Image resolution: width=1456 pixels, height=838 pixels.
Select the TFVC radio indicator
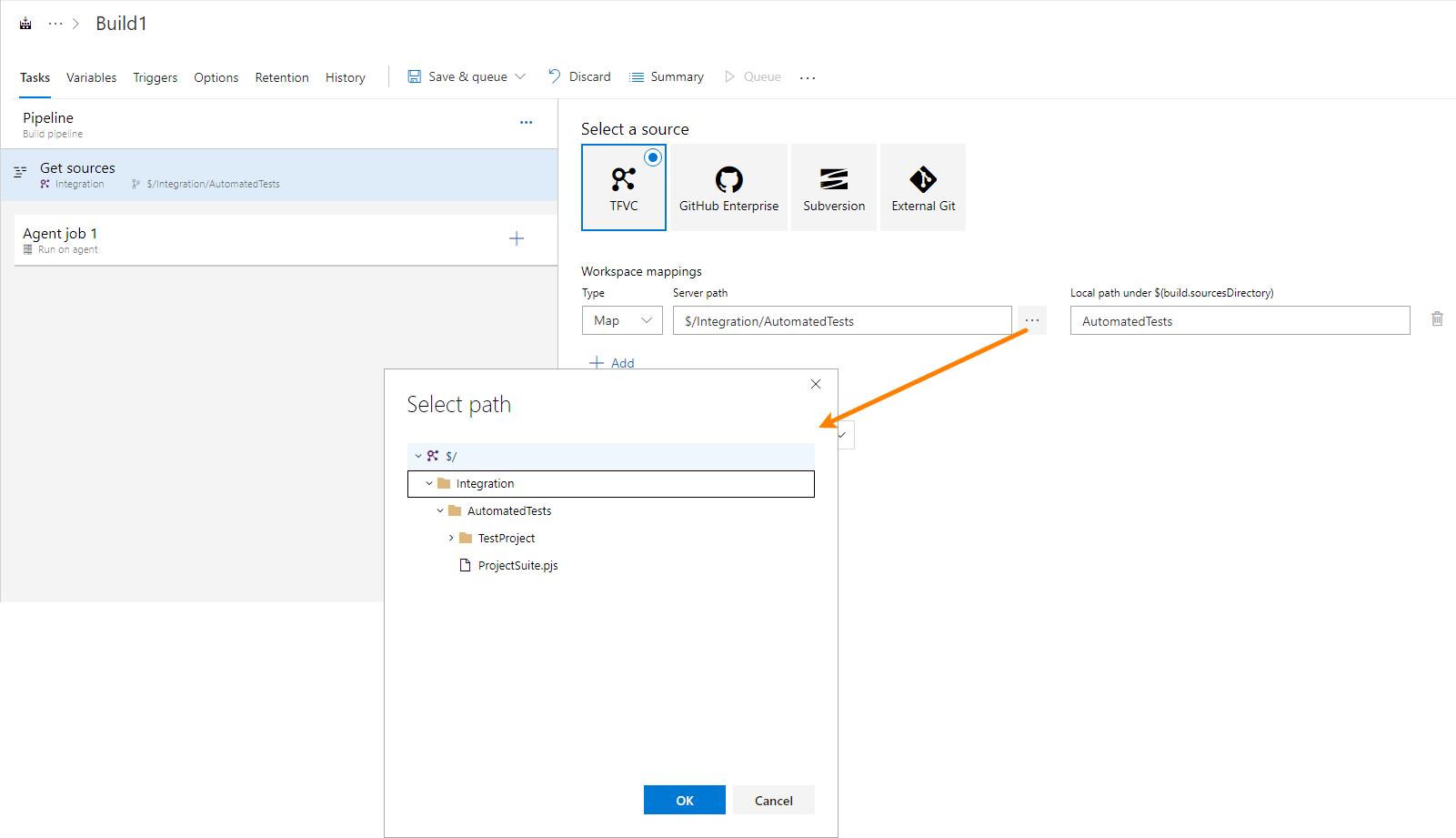coord(653,156)
